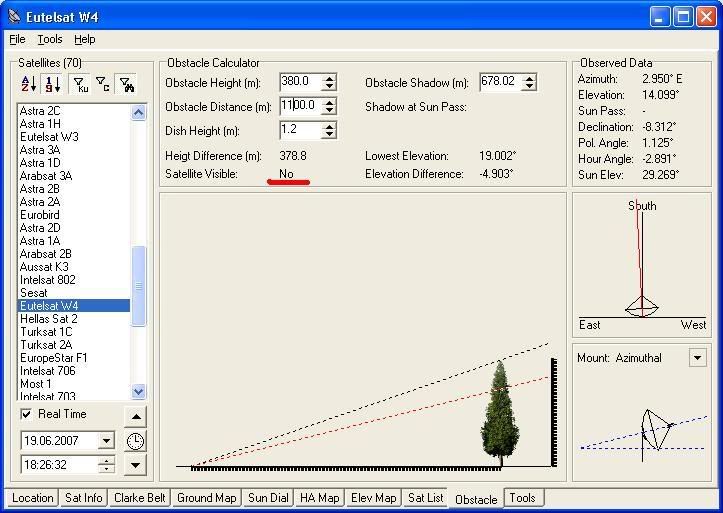Toggle the Real Time checkbox
This screenshot has width=723, height=513.
pos(26,414)
